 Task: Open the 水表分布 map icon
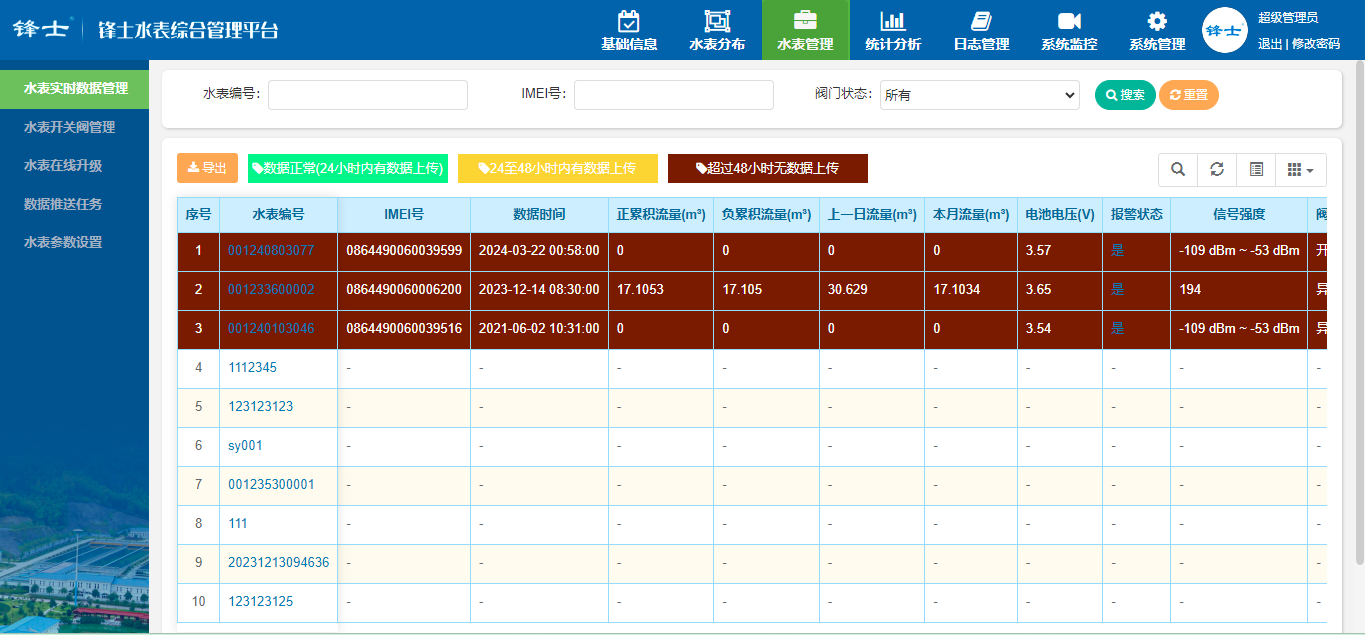point(717,21)
